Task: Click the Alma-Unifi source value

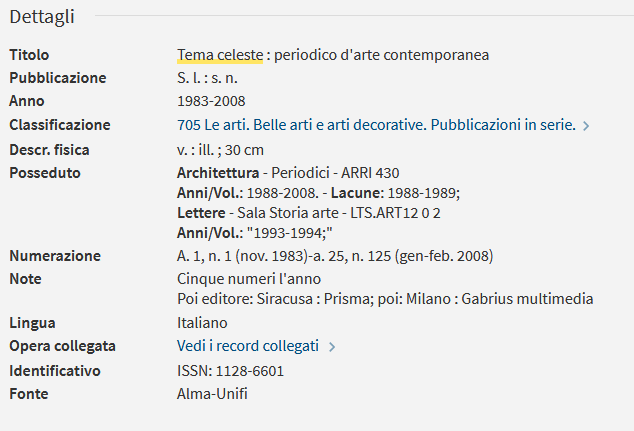Action: tap(212, 394)
